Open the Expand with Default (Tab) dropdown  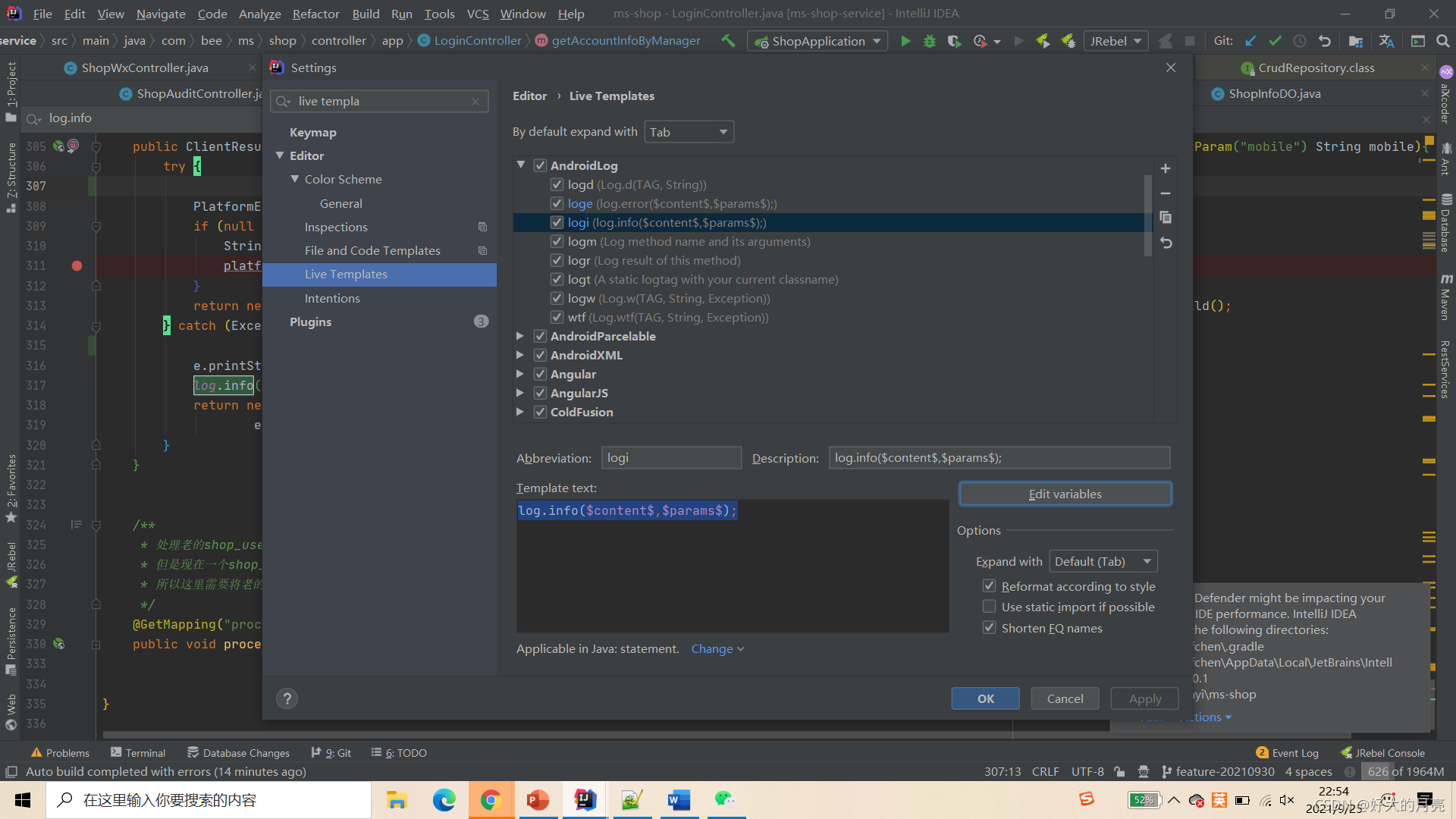pos(1103,561)
